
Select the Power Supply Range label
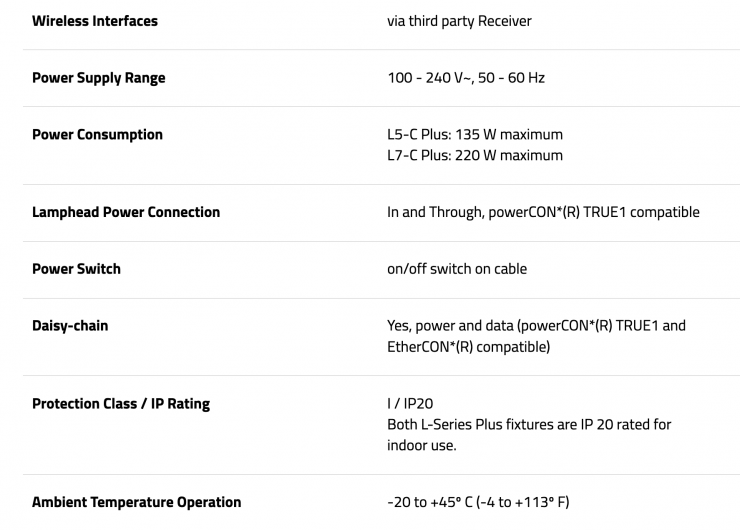tap(98, 78)
